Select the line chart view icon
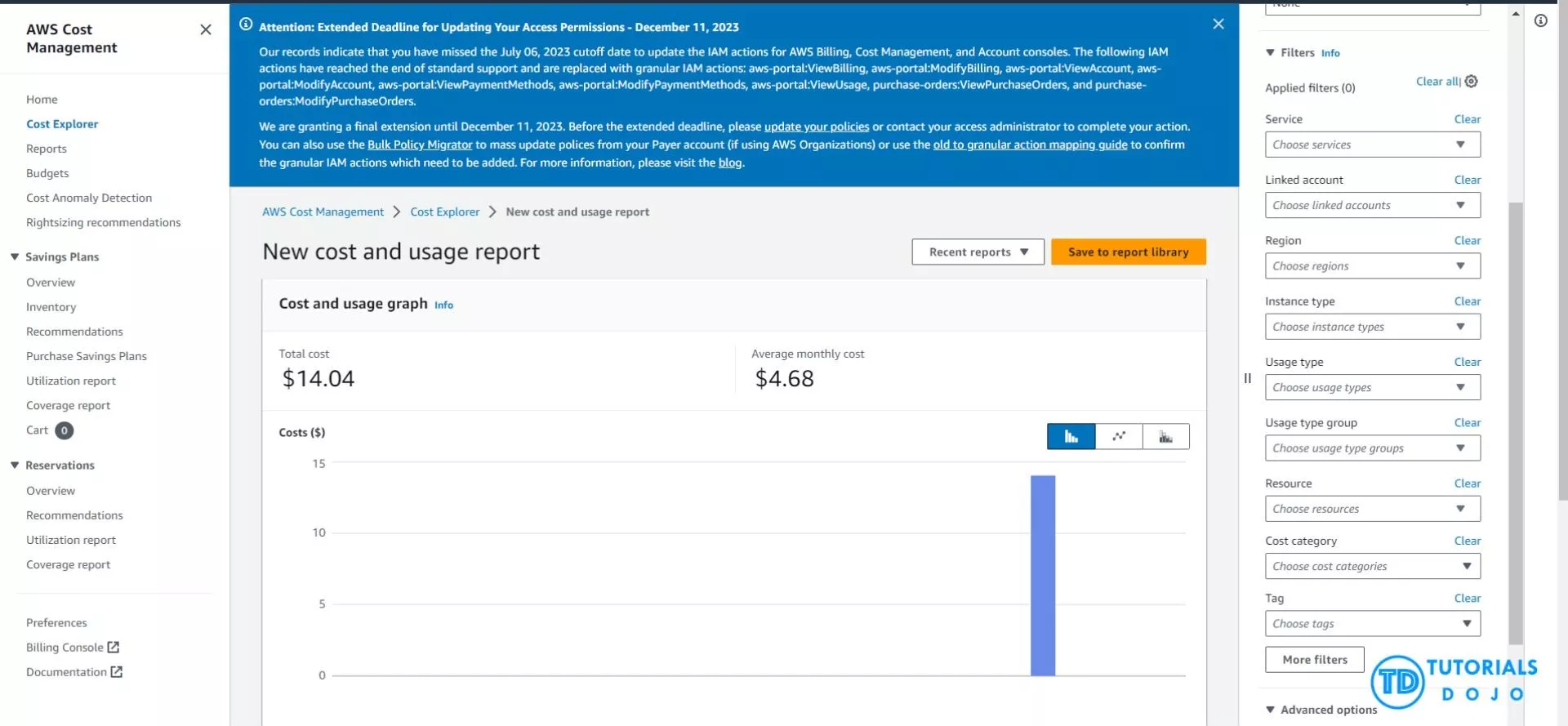1568x726 pixels. click(1119, 437)
